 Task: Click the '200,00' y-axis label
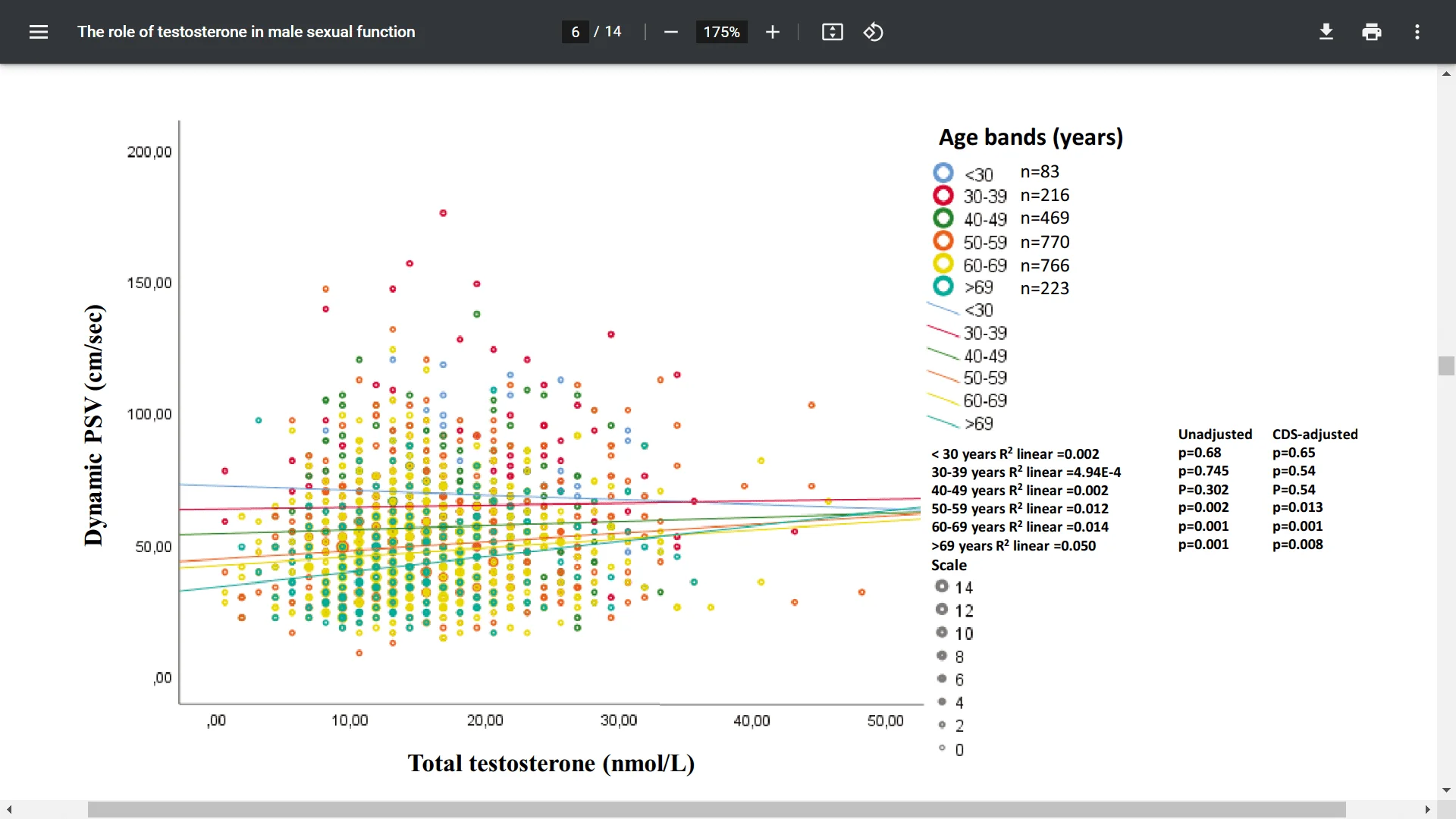coord(149,152)
